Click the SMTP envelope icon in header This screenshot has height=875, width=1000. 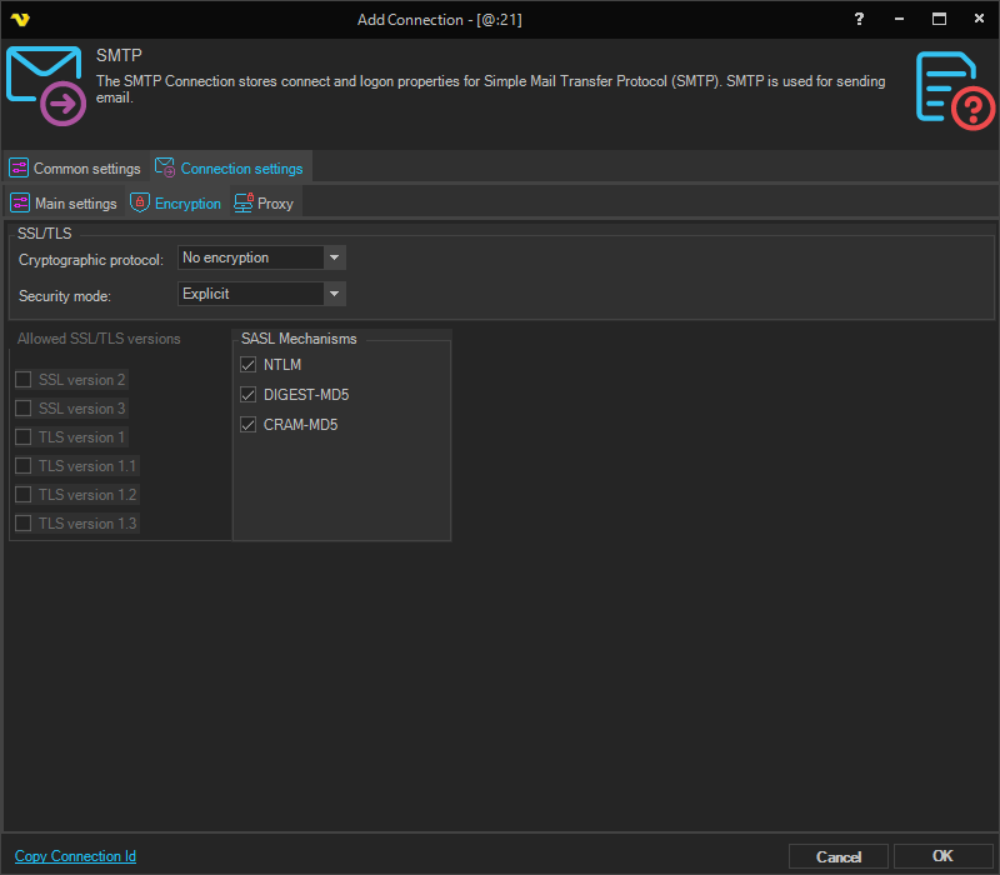[x=45, y=86]
